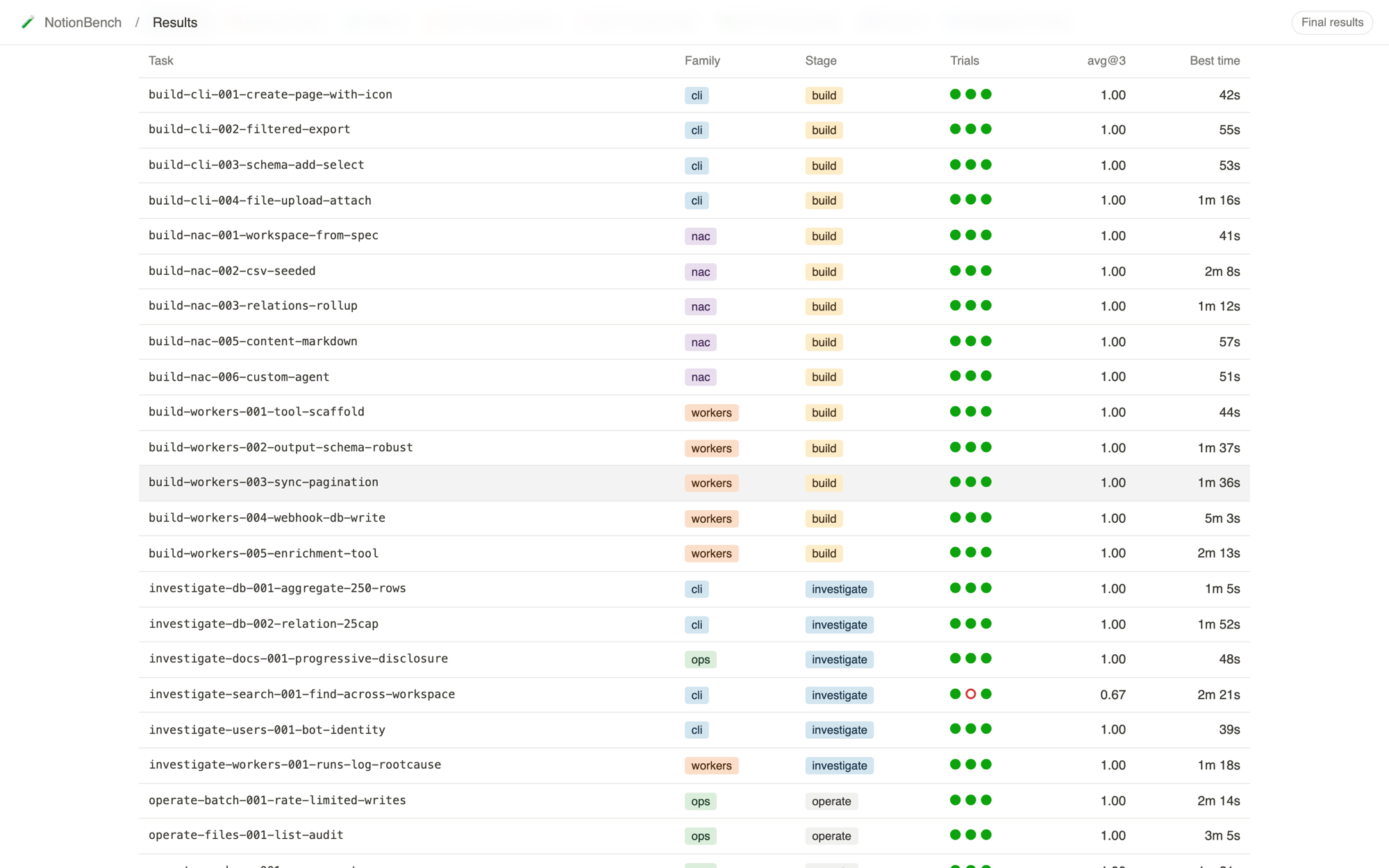Click build stage tag on build-workers-005-enrichment-tool
This screenshot has width=1389, height=868.
(x=824, y=553)
